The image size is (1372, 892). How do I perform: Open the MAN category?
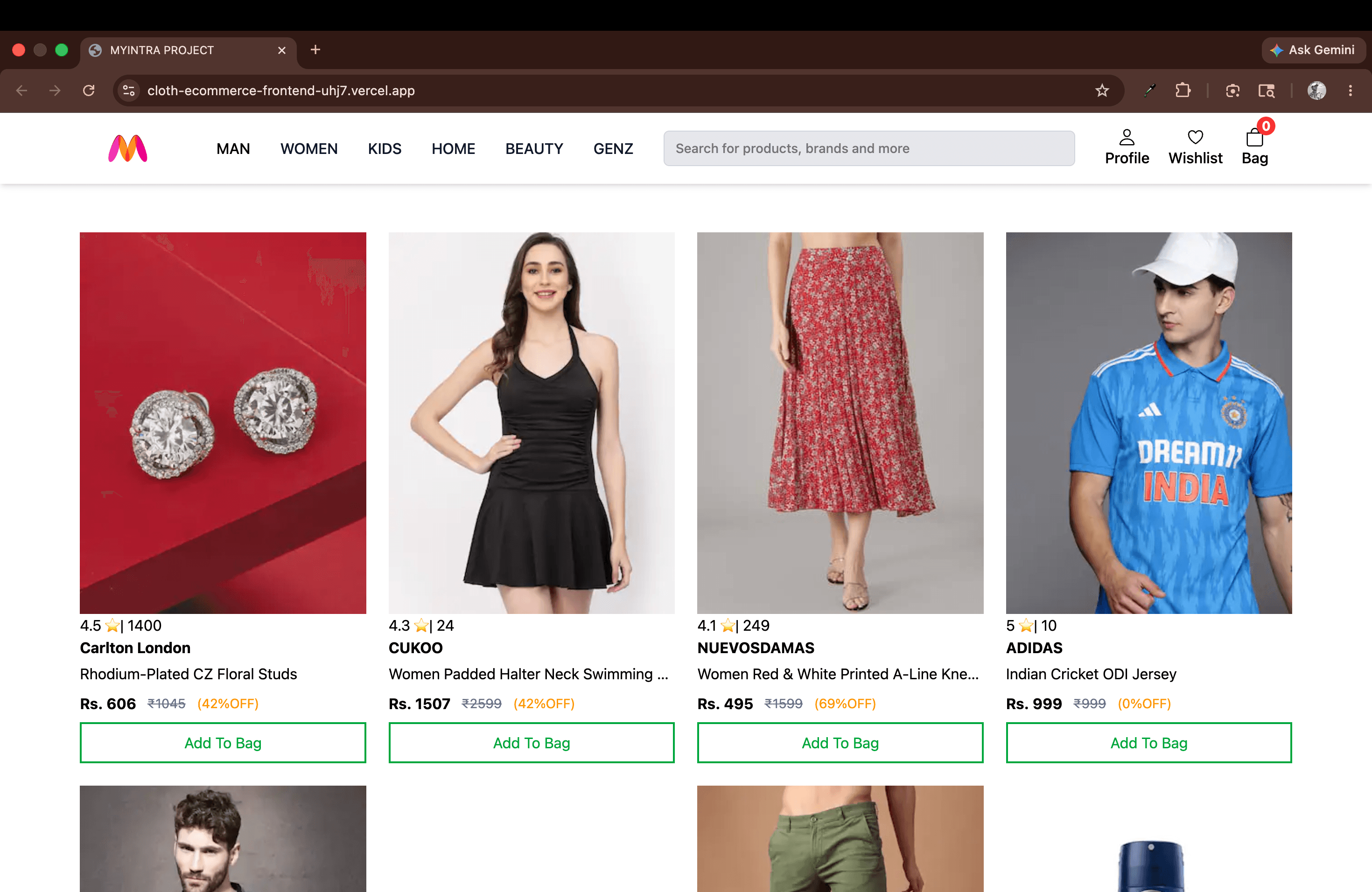pos(233,149)
